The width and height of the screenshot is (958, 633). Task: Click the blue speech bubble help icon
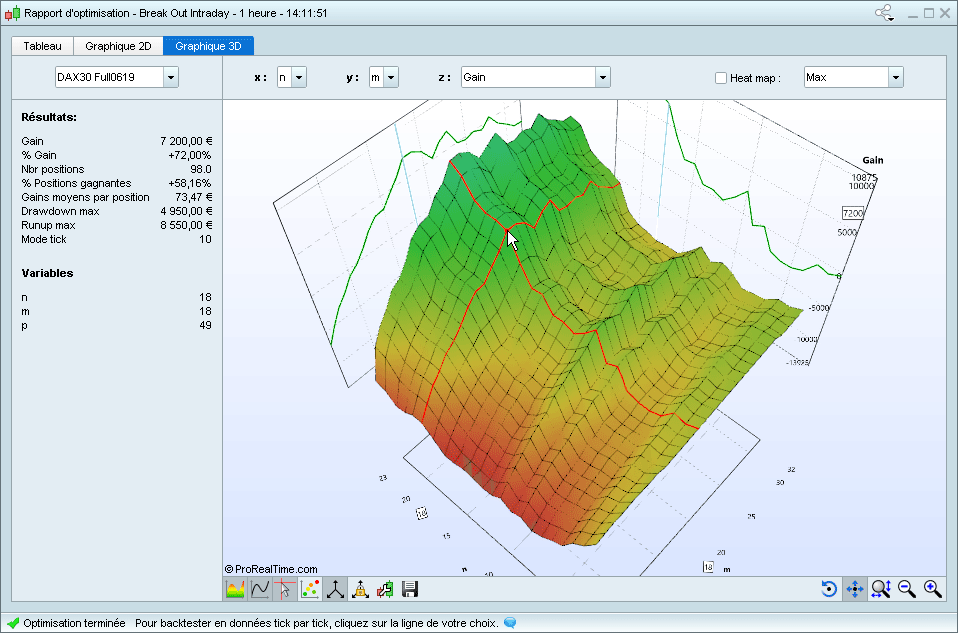510,622
